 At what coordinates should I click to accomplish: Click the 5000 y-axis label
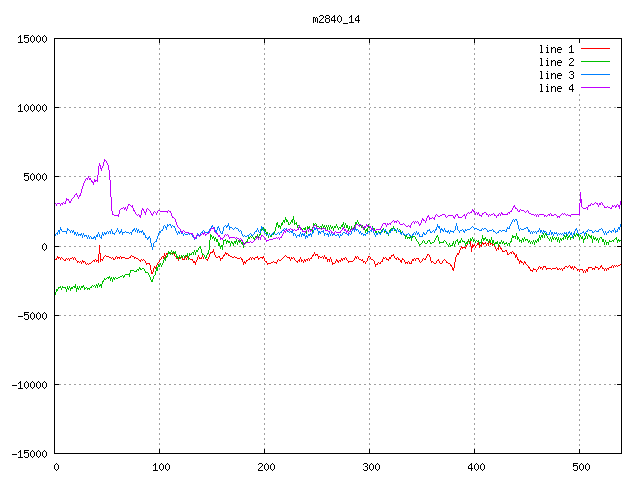coord(35,177)
